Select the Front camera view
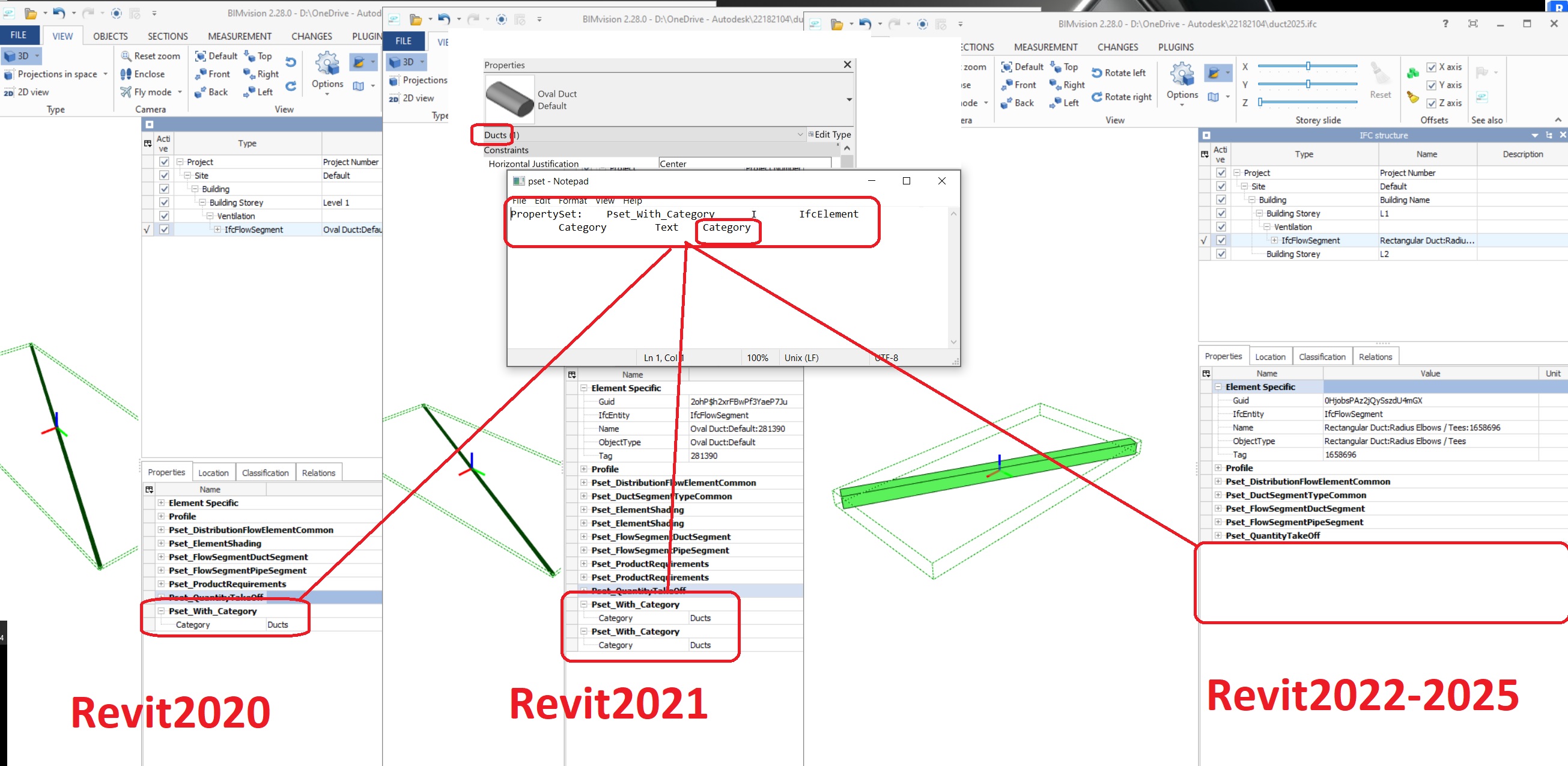This screenshot has height=766, width=1568. point(213,74)
